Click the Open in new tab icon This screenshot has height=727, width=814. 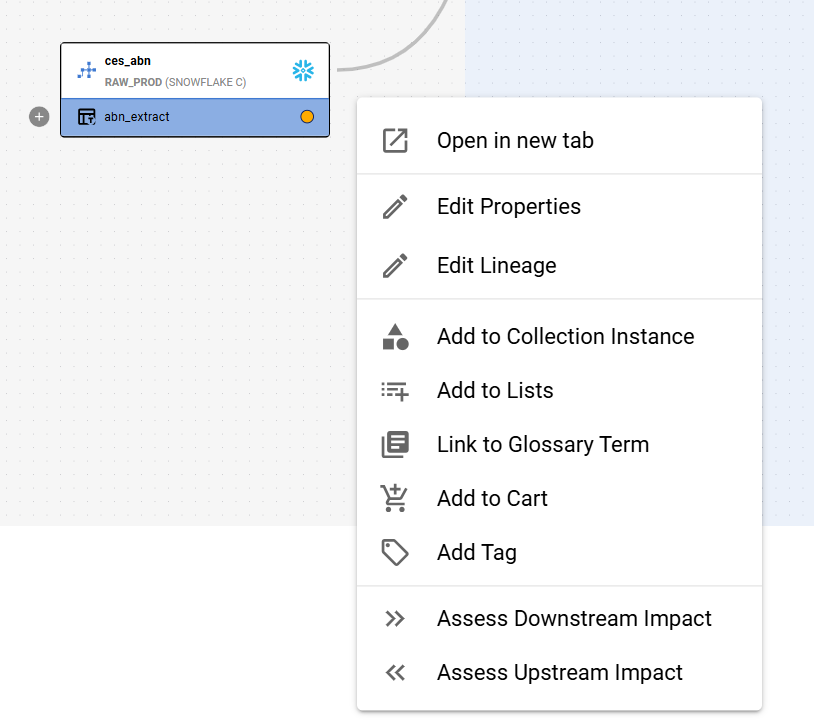pyautogui.click(x=395, y=141)
